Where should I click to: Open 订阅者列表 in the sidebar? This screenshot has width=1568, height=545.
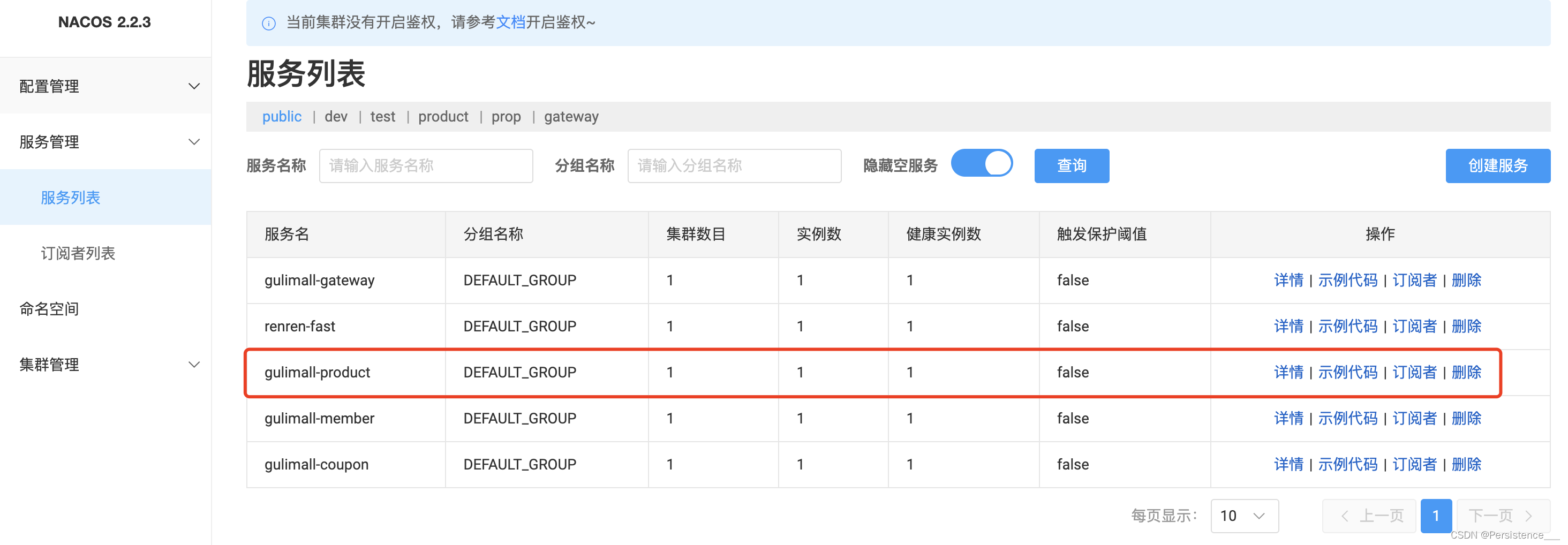78,253
